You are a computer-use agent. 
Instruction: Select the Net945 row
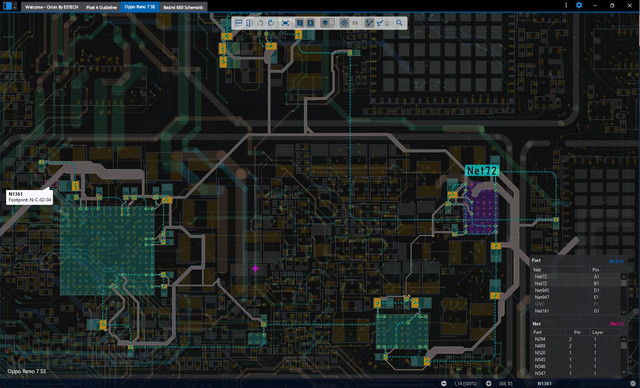(576, 290)
